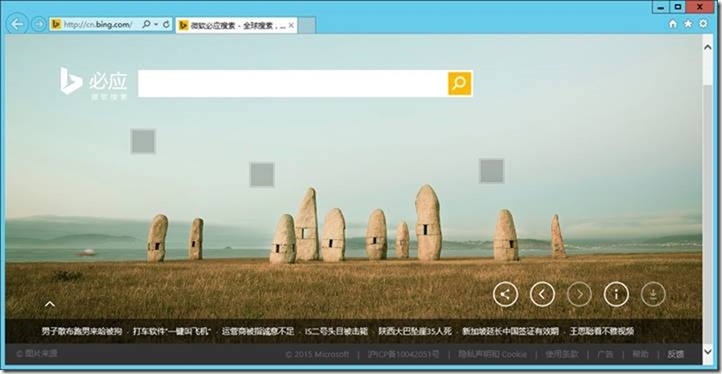Open the 广告 footer link
Viewport: 722px width, 374px height.
(605, 354)
